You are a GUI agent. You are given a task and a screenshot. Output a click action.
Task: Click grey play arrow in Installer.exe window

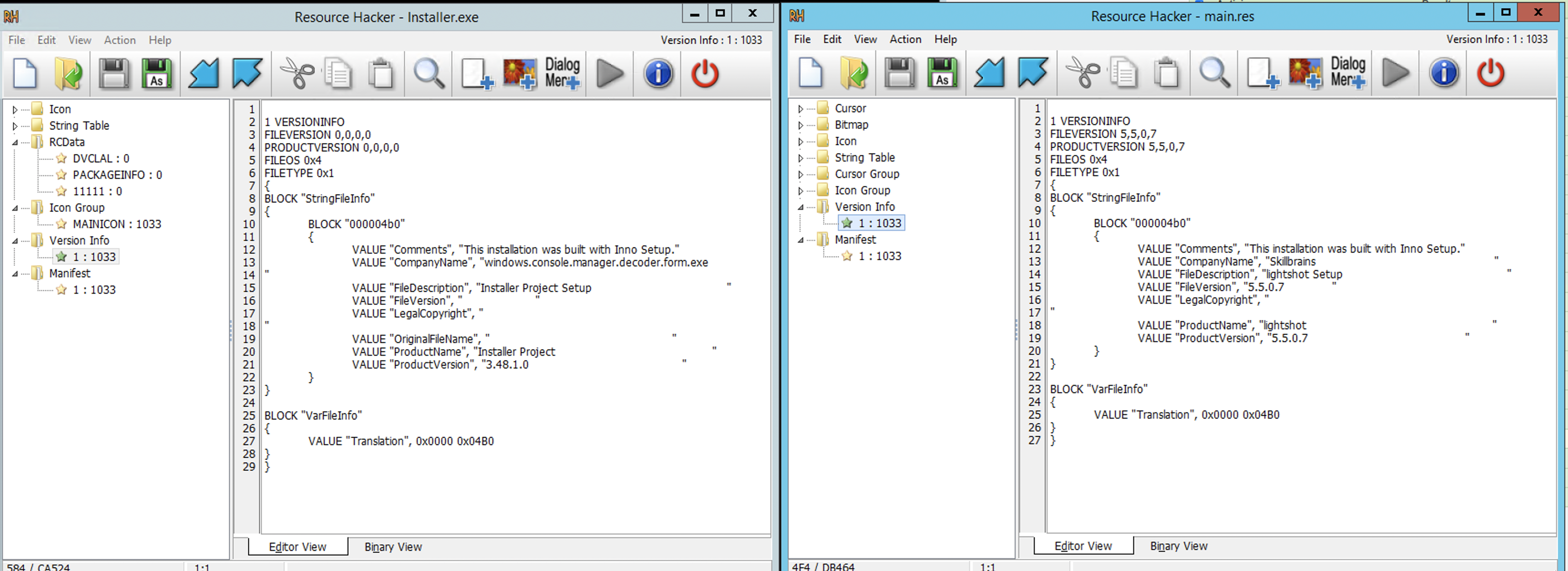(x=610, y=74)
